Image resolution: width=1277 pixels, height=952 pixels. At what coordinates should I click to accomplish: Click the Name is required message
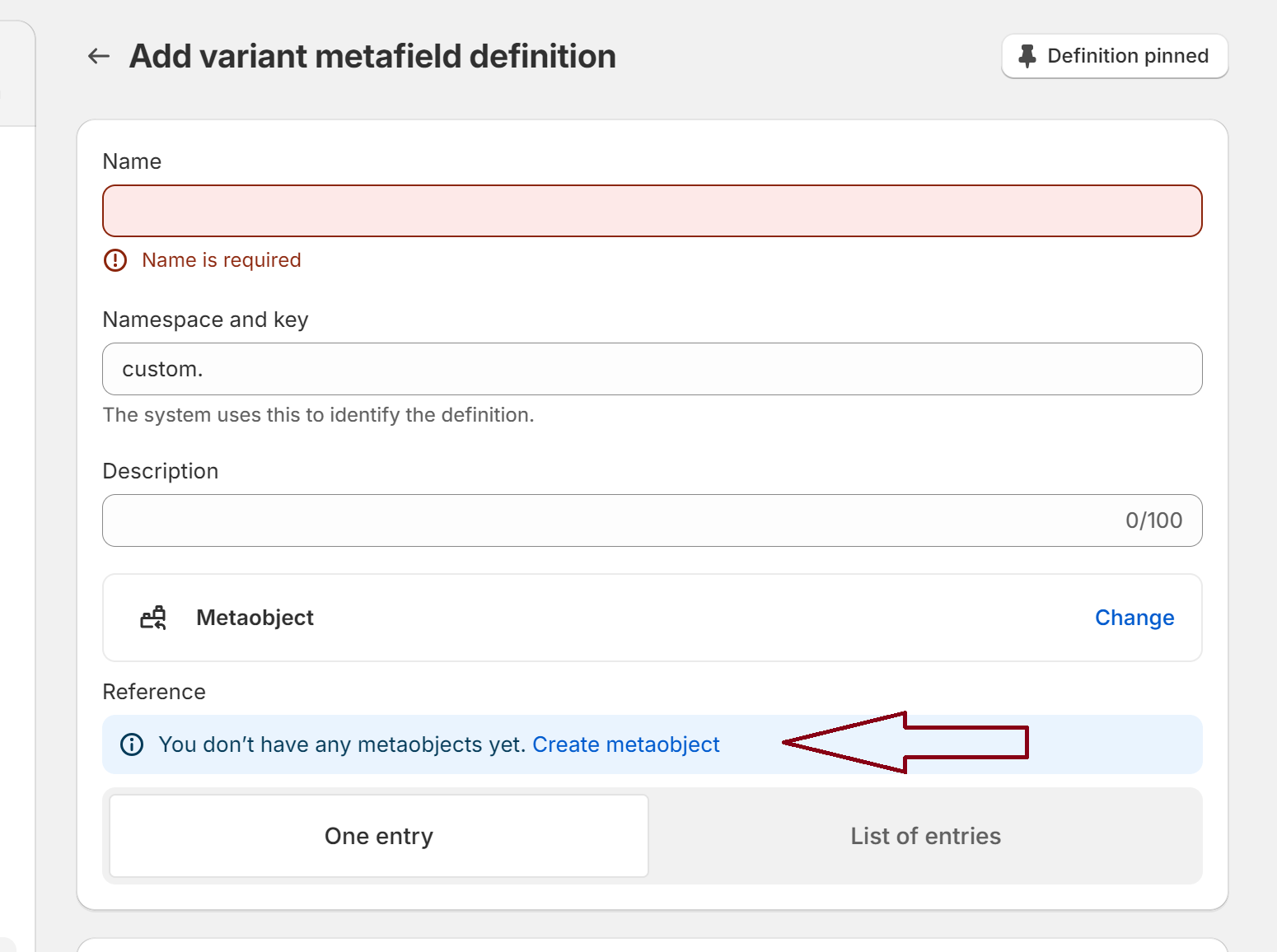[221, 260]
